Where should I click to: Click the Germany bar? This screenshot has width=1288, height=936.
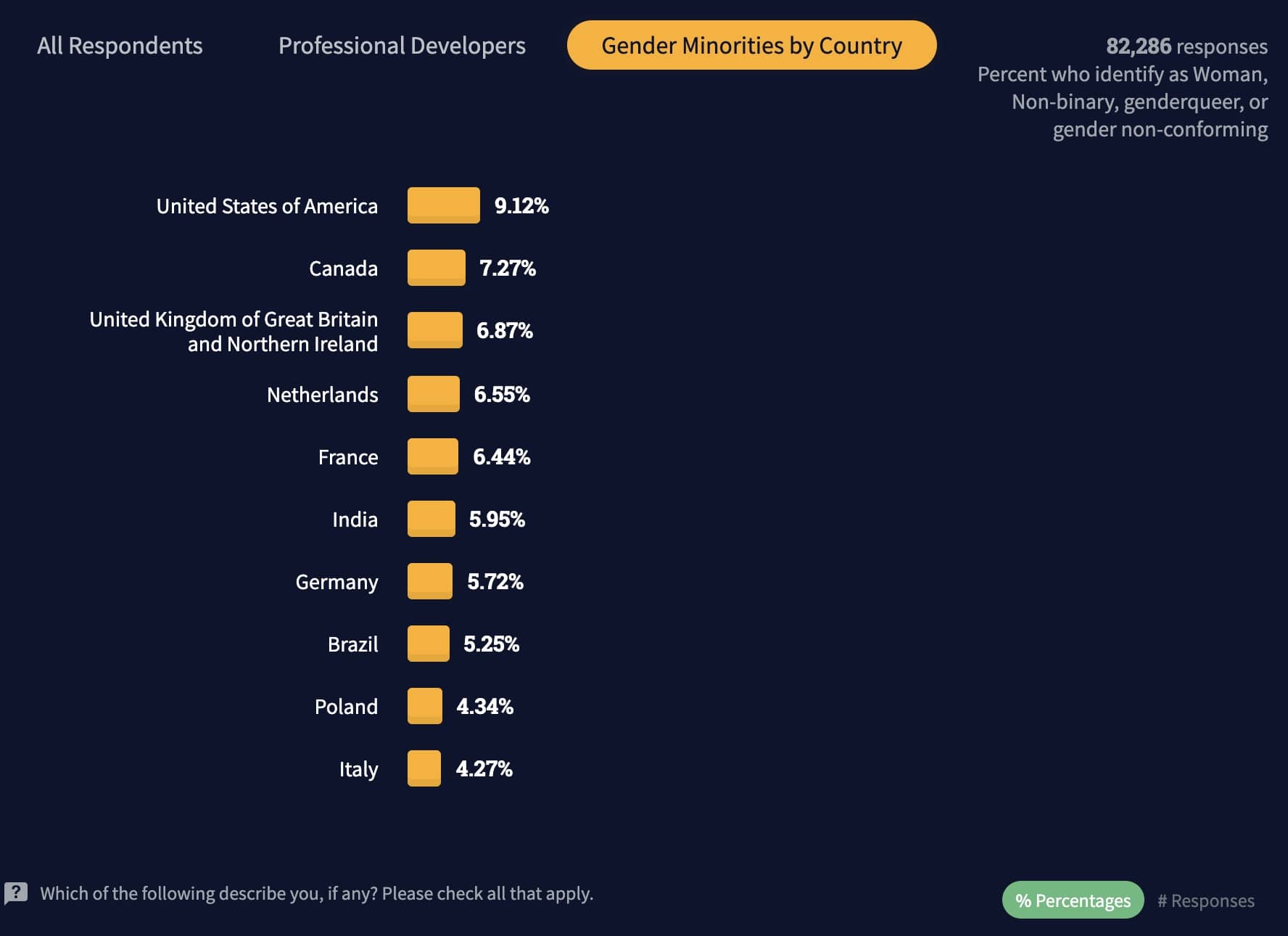pos(429,581)
